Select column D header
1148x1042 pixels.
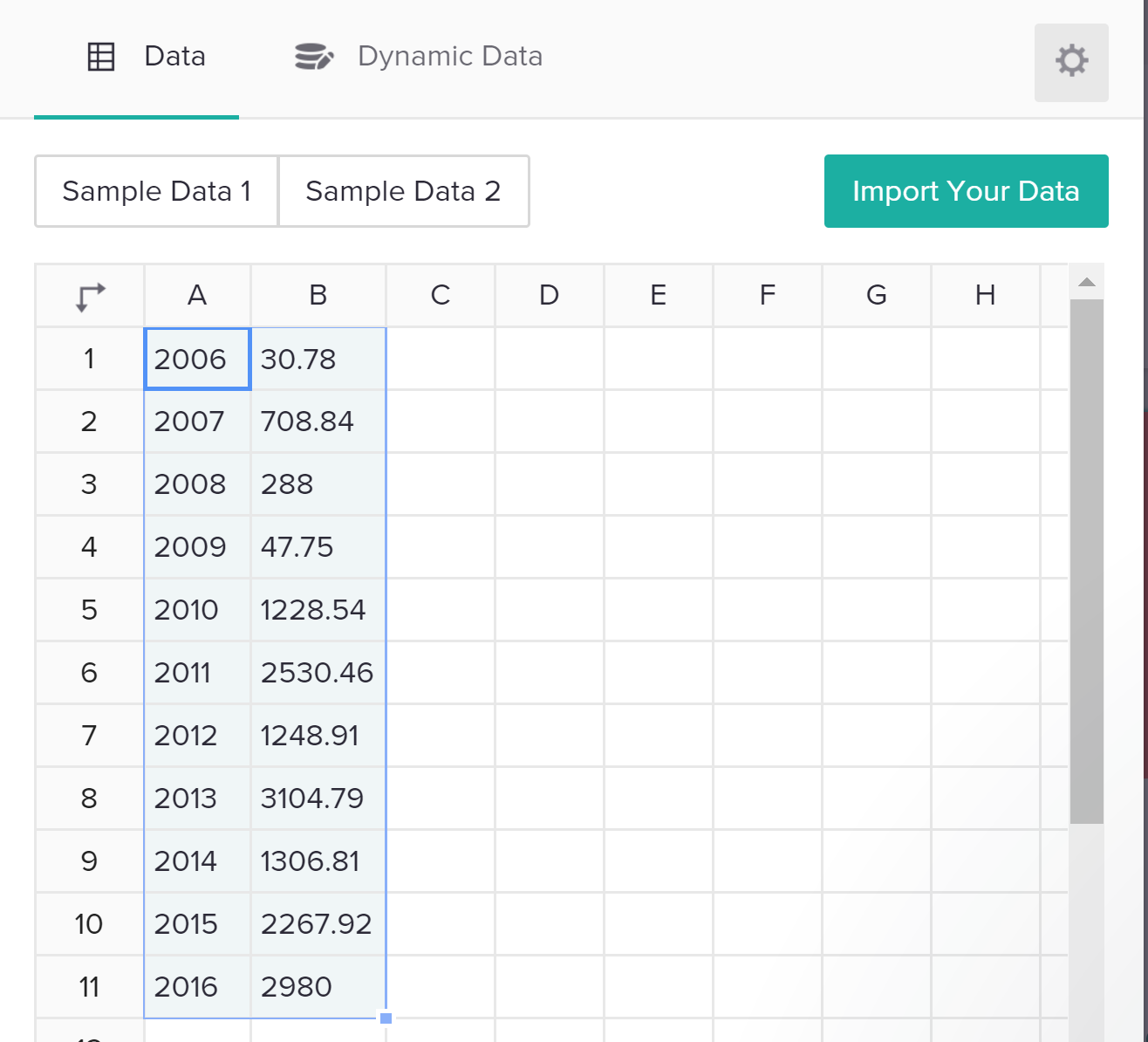click(x=550, y=296)
